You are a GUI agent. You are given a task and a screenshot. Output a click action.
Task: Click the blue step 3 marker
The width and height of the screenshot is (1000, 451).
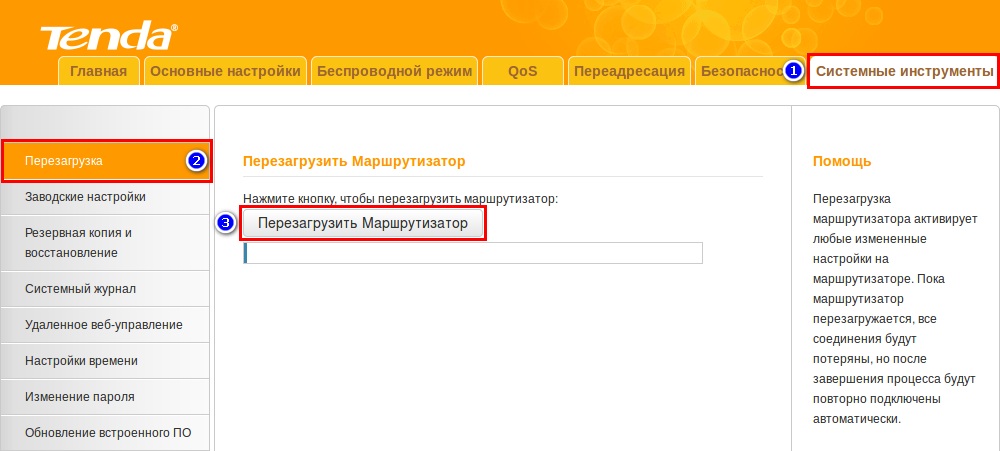pyautogui.click(x=226, y=223)
